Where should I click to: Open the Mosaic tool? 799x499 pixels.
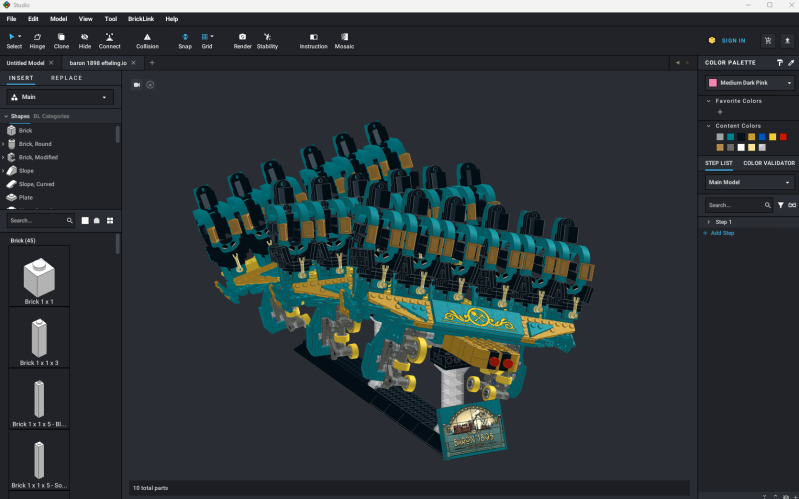click(x=344, y=40)
